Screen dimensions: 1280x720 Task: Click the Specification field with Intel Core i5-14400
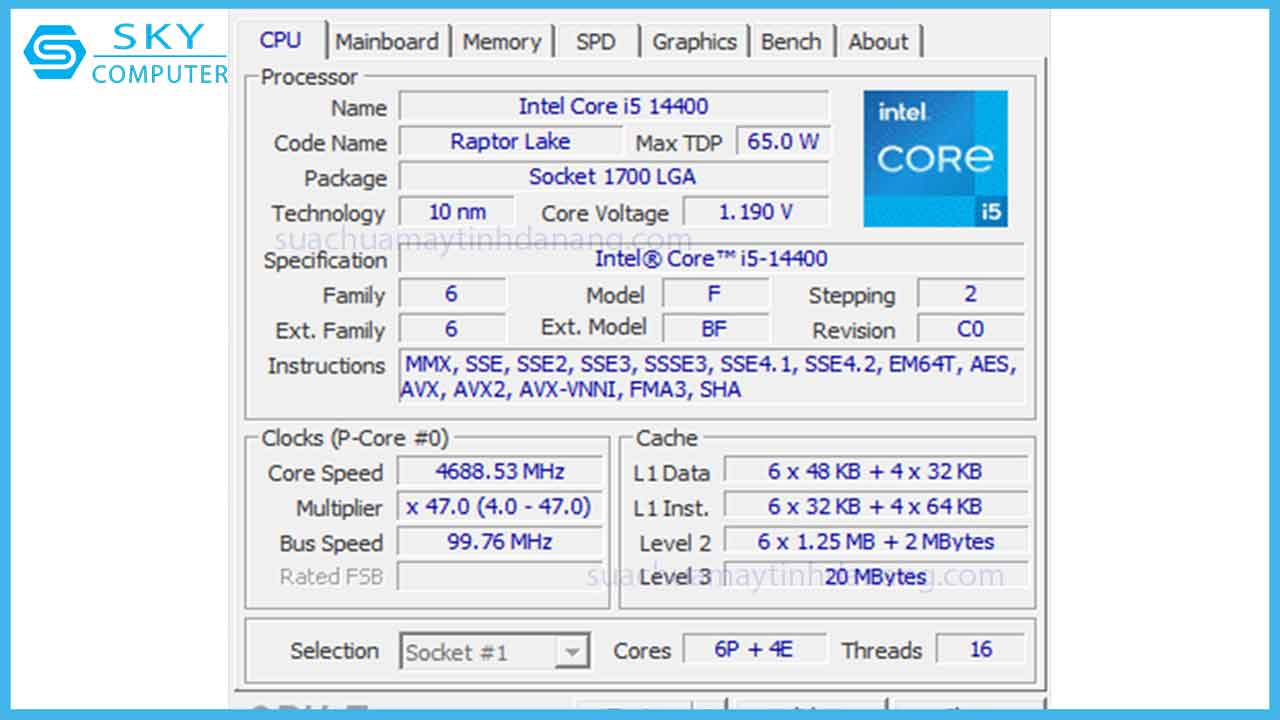click(x=710, y=259)
